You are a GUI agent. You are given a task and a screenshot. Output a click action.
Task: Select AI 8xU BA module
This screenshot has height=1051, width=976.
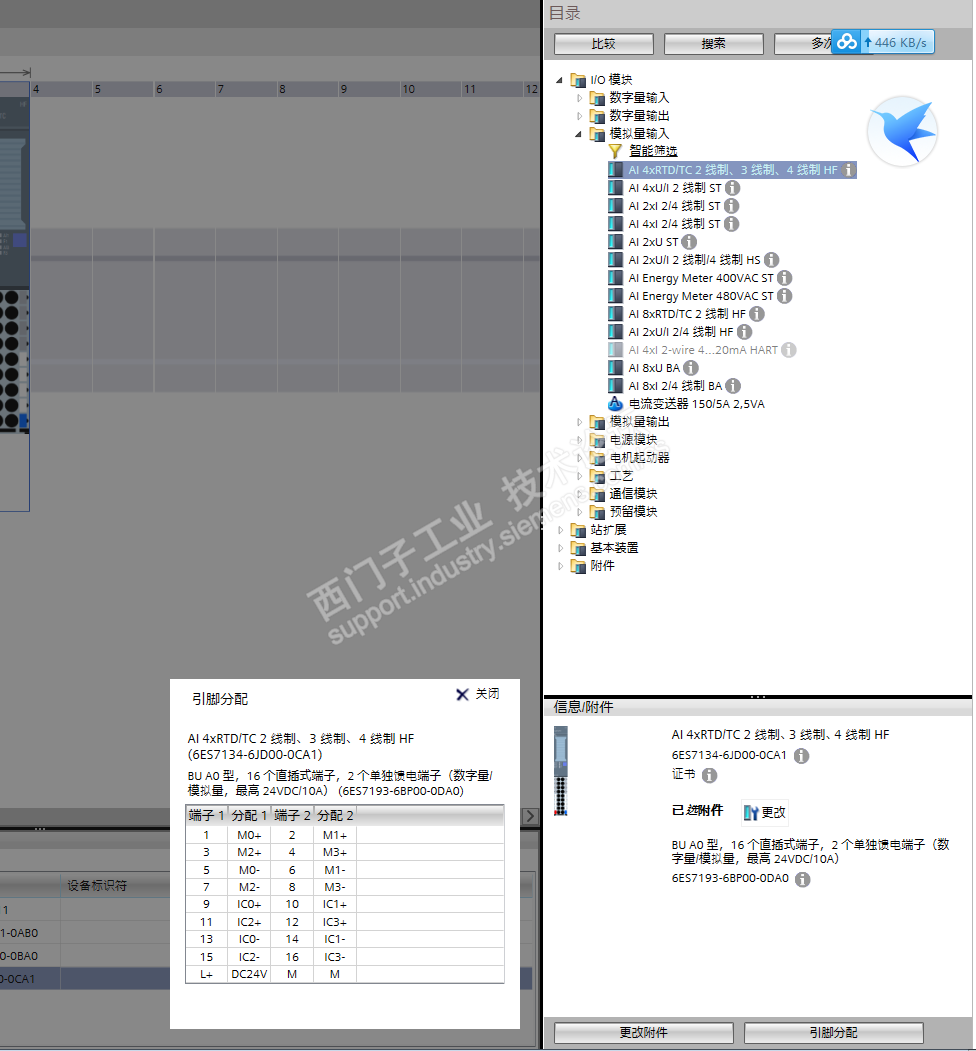[x=654, y=368]
